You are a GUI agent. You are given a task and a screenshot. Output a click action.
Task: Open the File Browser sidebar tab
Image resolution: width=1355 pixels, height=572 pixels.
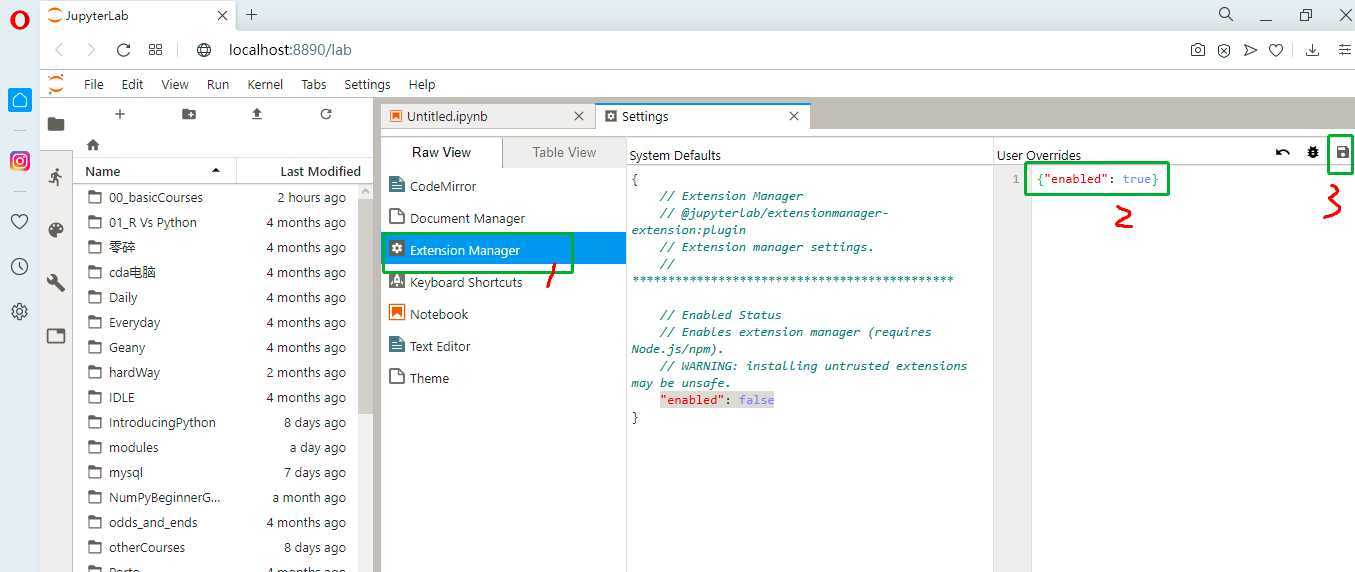56,124
